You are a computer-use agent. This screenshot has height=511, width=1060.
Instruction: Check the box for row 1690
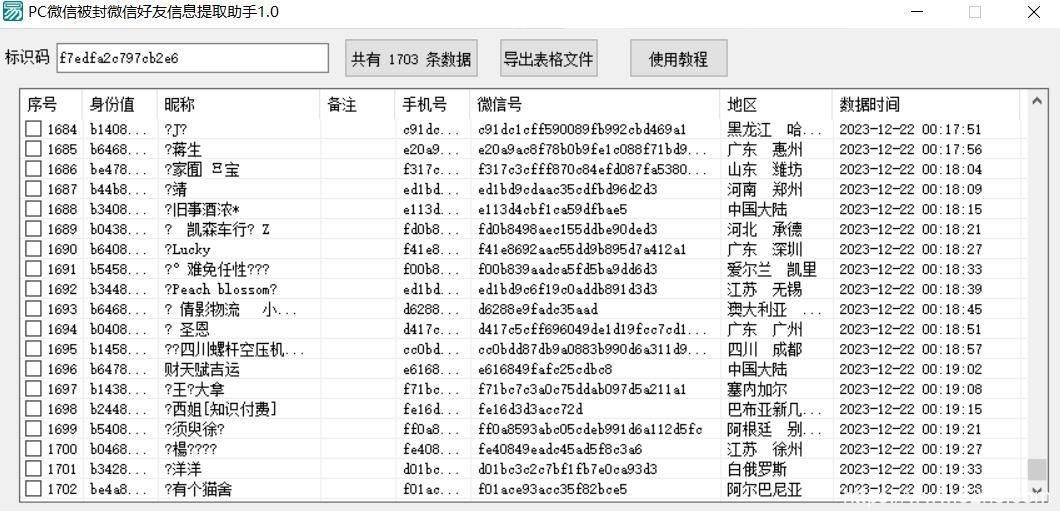(34, 249)
